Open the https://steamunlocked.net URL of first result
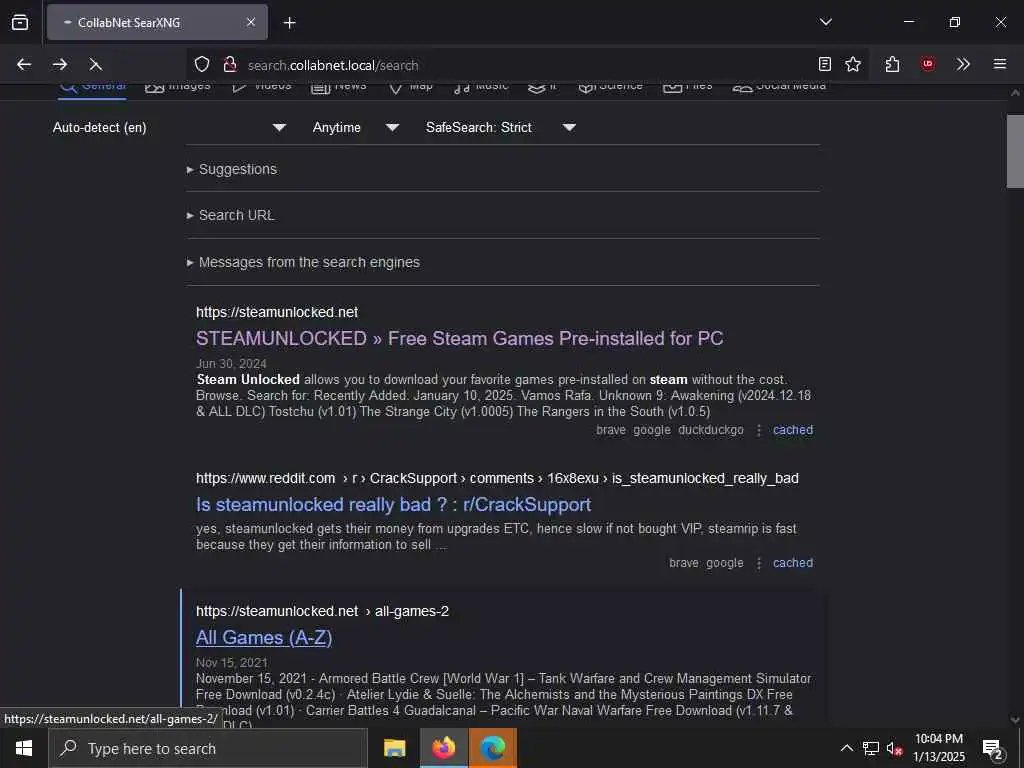 click(x=277, y=312)
